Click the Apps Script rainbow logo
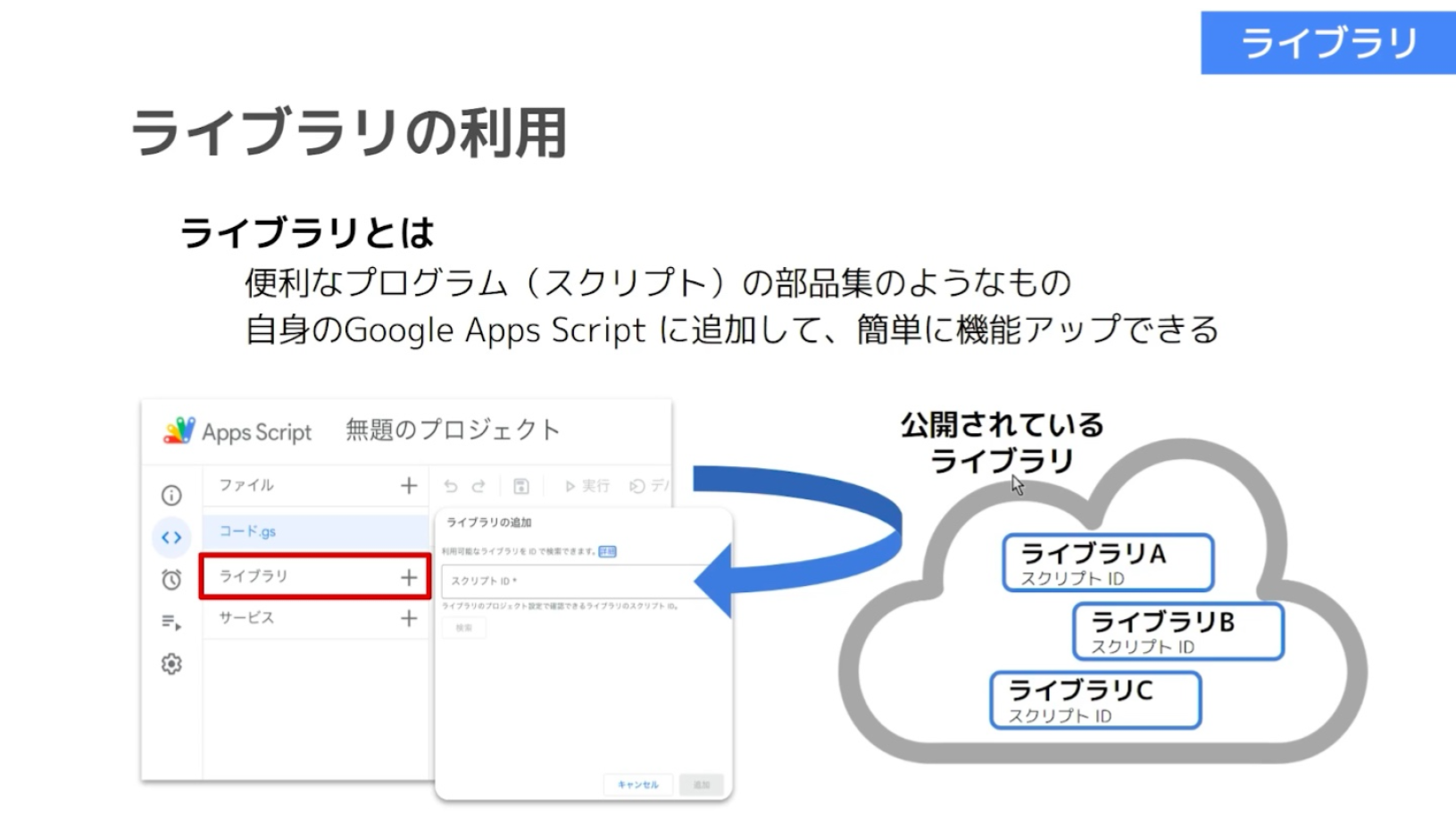 click(179, 431)
